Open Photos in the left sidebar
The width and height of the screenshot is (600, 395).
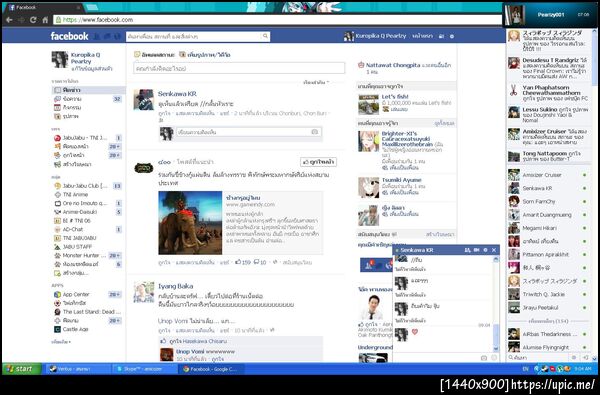[x=88, y=116]
